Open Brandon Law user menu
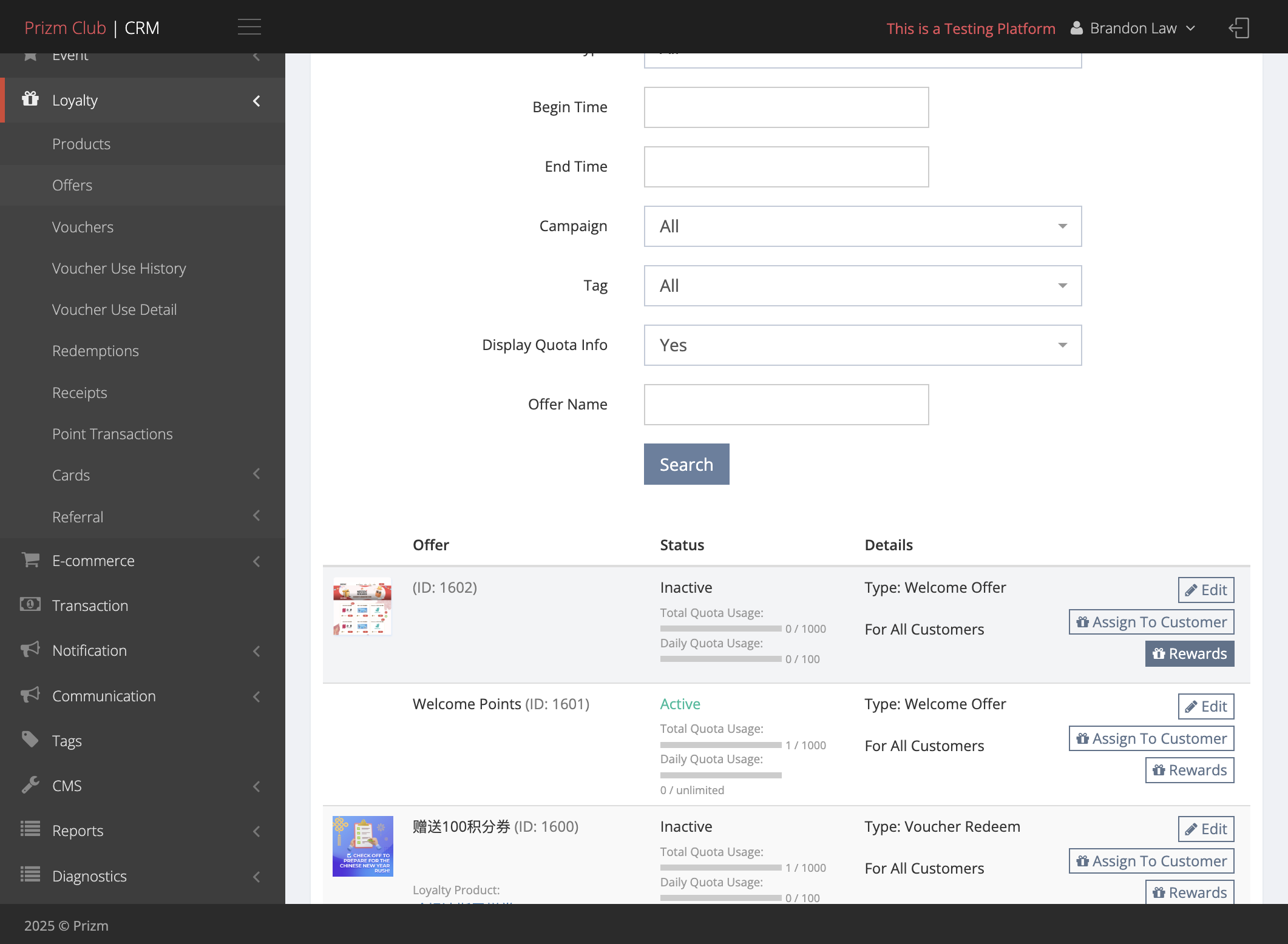The height and width of the screenshot is (944, 1288). click(x=1133, y=28)
